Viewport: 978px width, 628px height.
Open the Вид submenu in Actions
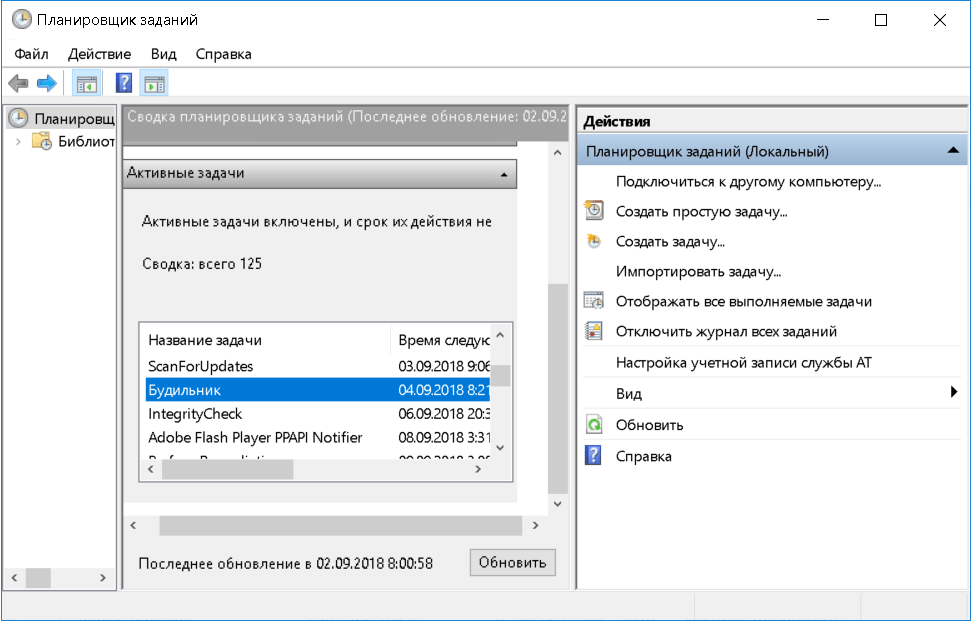953,393
